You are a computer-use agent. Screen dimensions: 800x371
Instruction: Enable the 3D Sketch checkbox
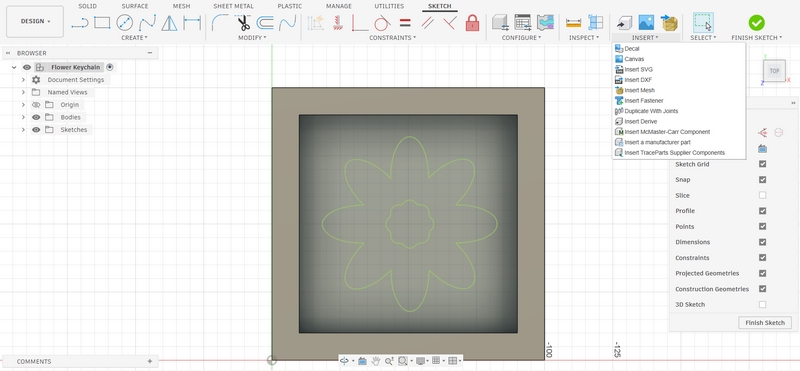(762, 305)
